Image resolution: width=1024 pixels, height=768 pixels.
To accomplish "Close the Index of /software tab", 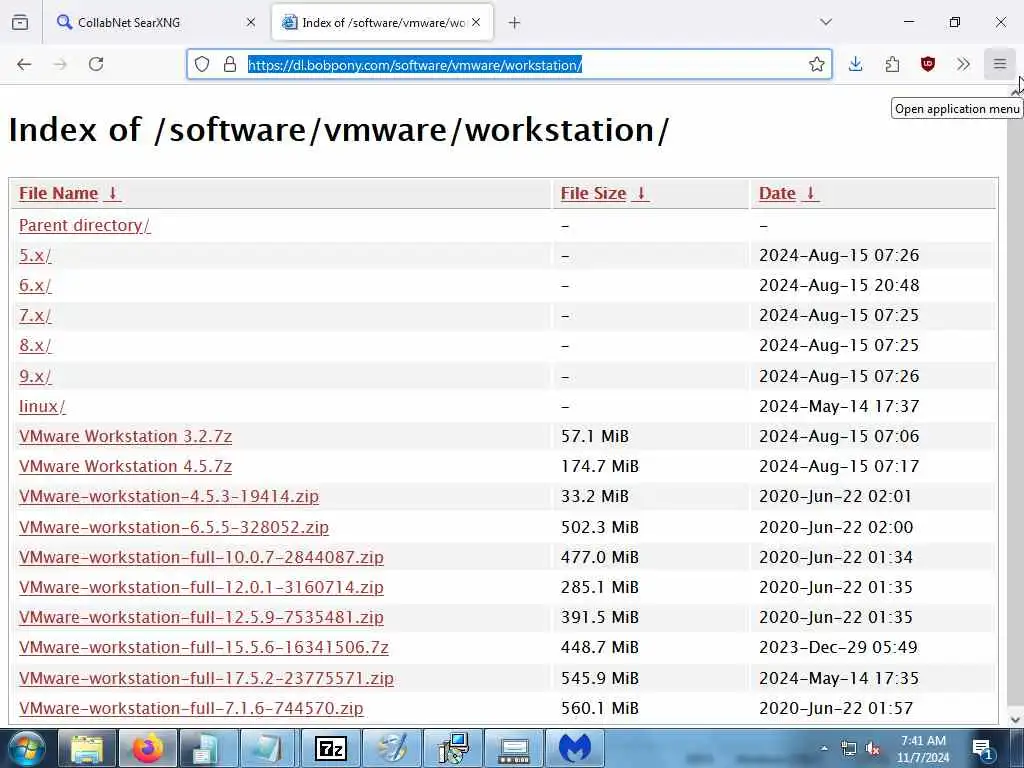I will [x=476, y=22].
